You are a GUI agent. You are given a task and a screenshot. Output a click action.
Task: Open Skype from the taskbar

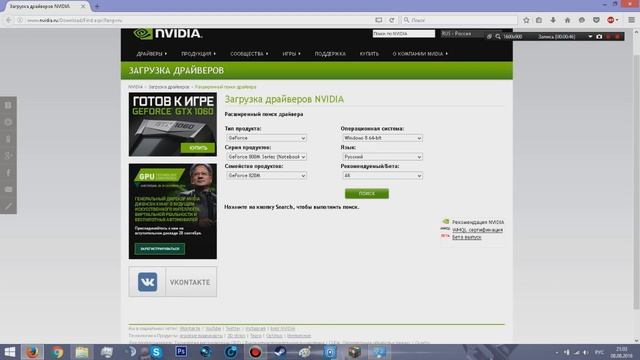click(156, 352)
